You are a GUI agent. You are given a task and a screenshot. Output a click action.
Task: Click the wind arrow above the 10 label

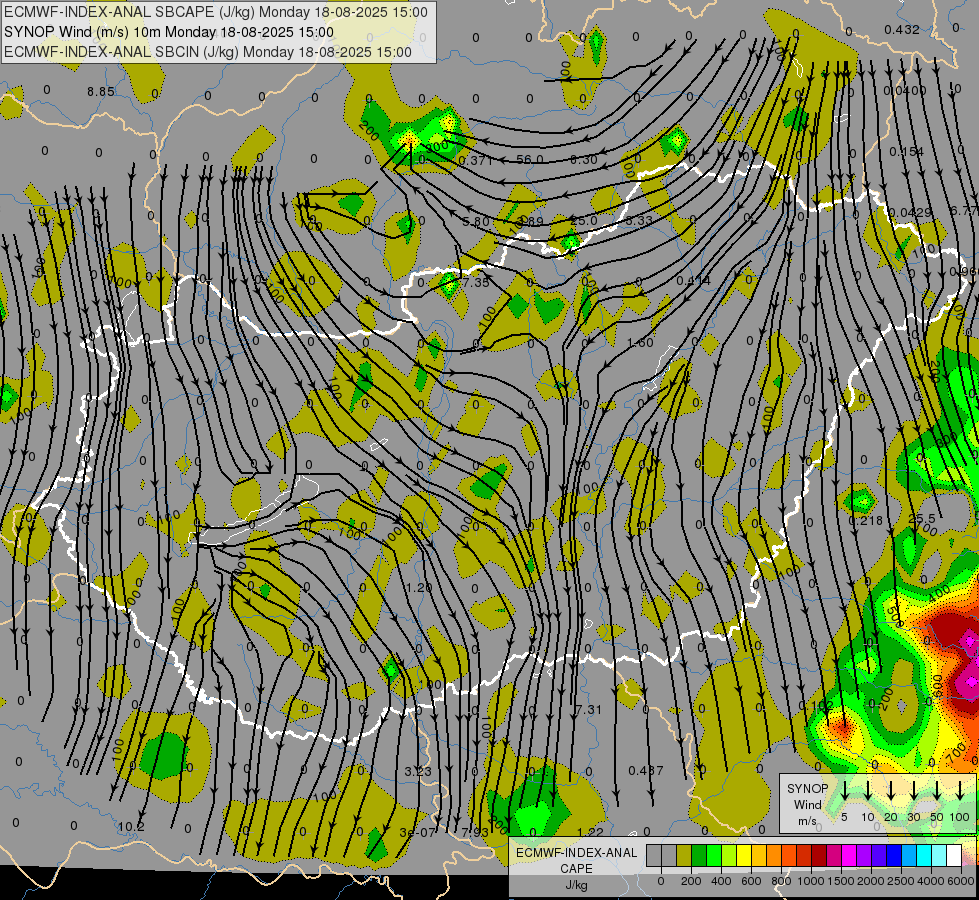868,790
